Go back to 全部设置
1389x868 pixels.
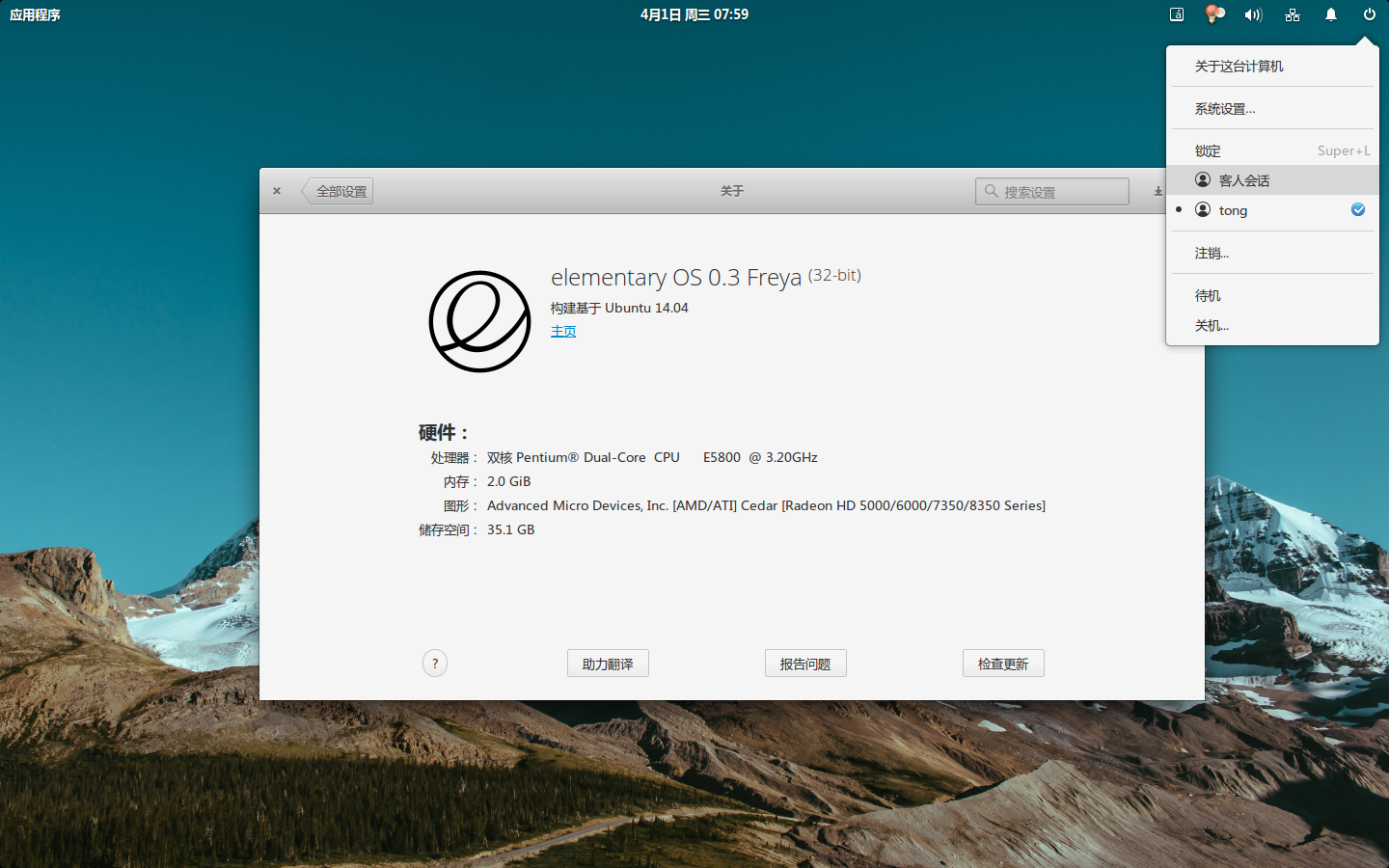tap(339, 191)
